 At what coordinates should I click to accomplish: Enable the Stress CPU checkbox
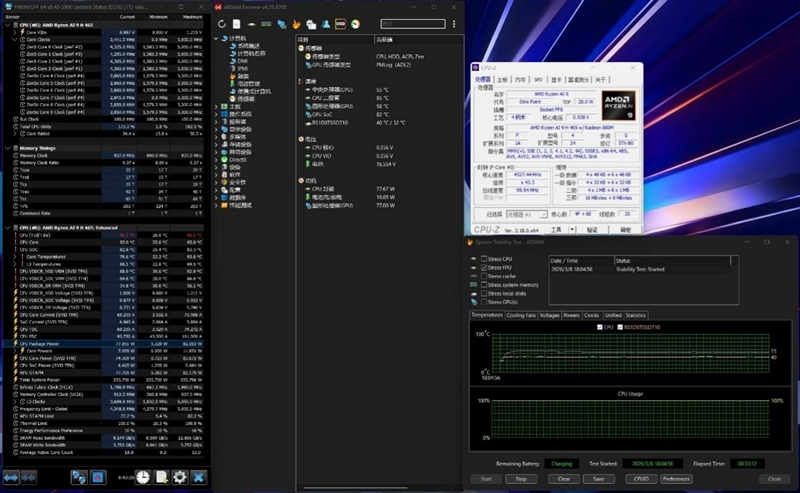[x=484, y=259]
